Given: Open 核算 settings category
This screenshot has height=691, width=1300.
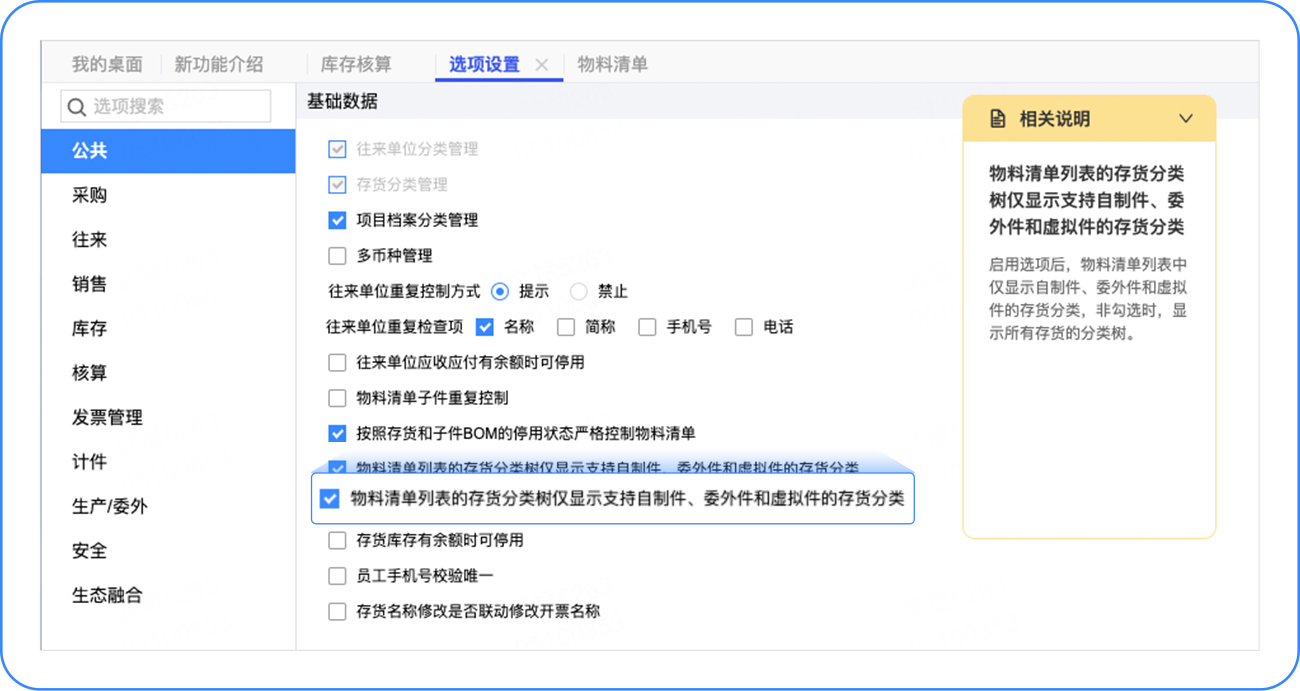Looking at the screenshot, I should (168, 373).
